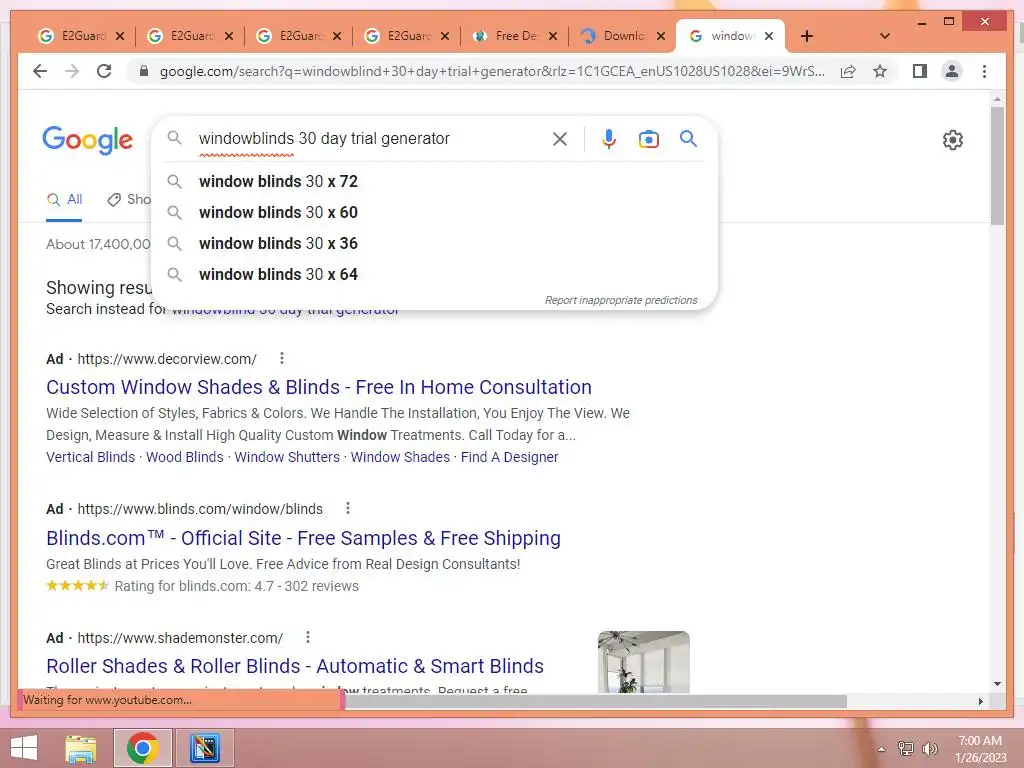Screen dimensions: 1024x768
Task: Click the Google logo
Action: (88, 140)
